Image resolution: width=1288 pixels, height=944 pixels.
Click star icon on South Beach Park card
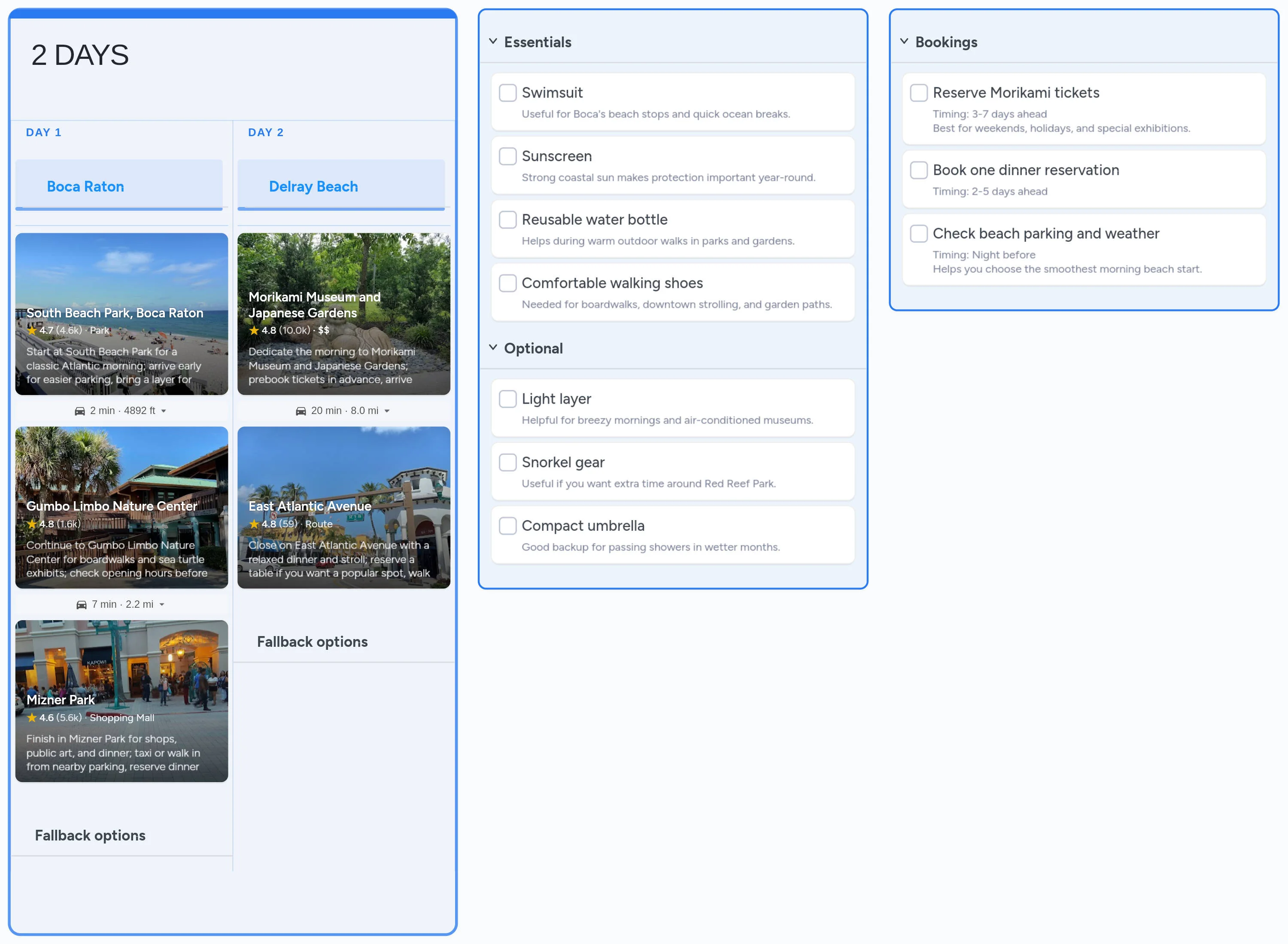(x=32, y=330)
